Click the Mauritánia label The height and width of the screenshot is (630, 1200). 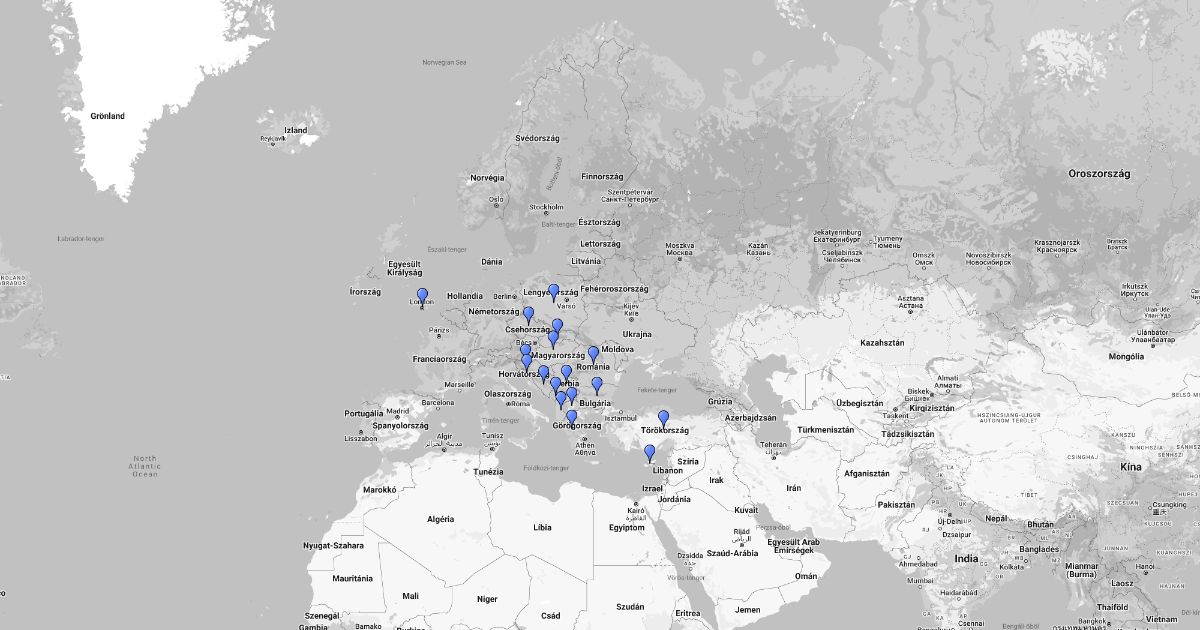pyautogui.click(x=352, y=578)
